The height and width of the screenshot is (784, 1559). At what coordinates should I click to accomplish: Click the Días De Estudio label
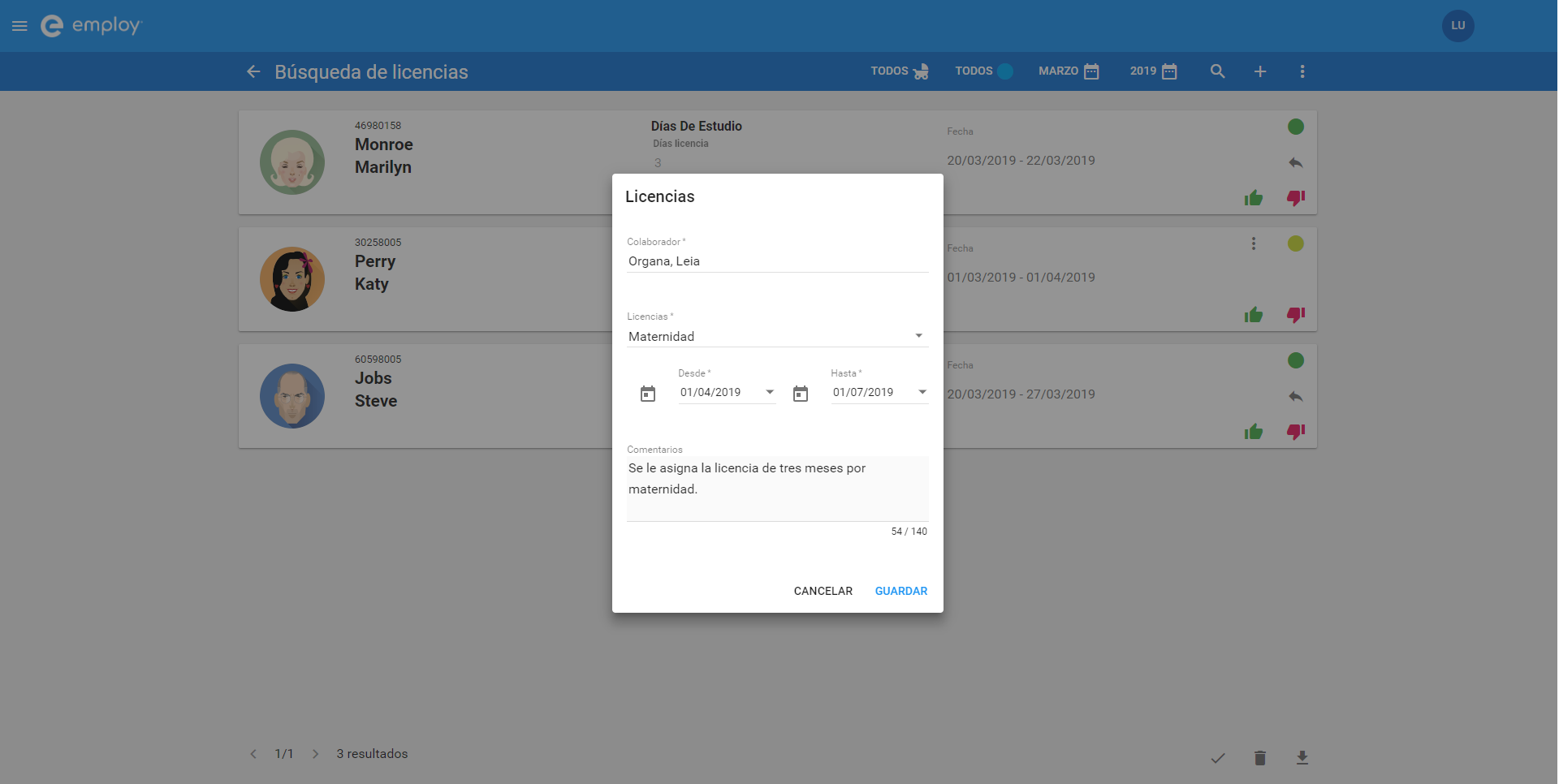(x=697, y=126)
